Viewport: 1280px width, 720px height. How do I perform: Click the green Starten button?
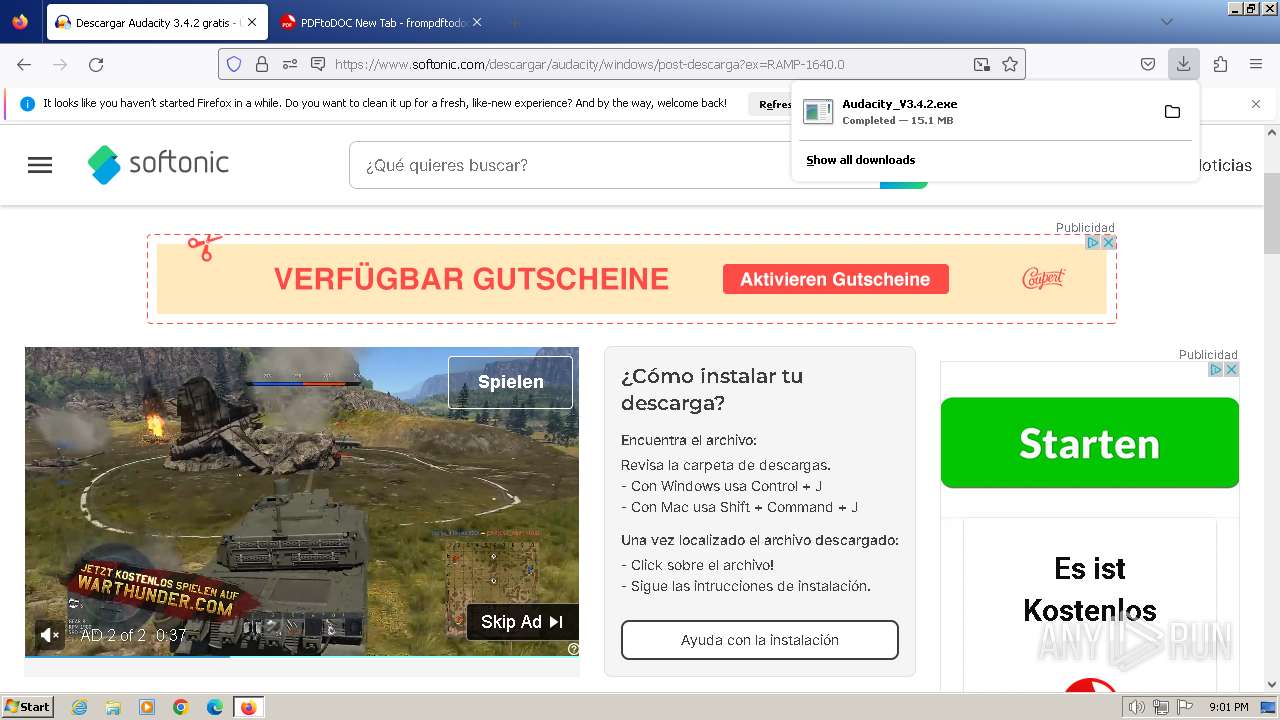(x=1090, y=443)
